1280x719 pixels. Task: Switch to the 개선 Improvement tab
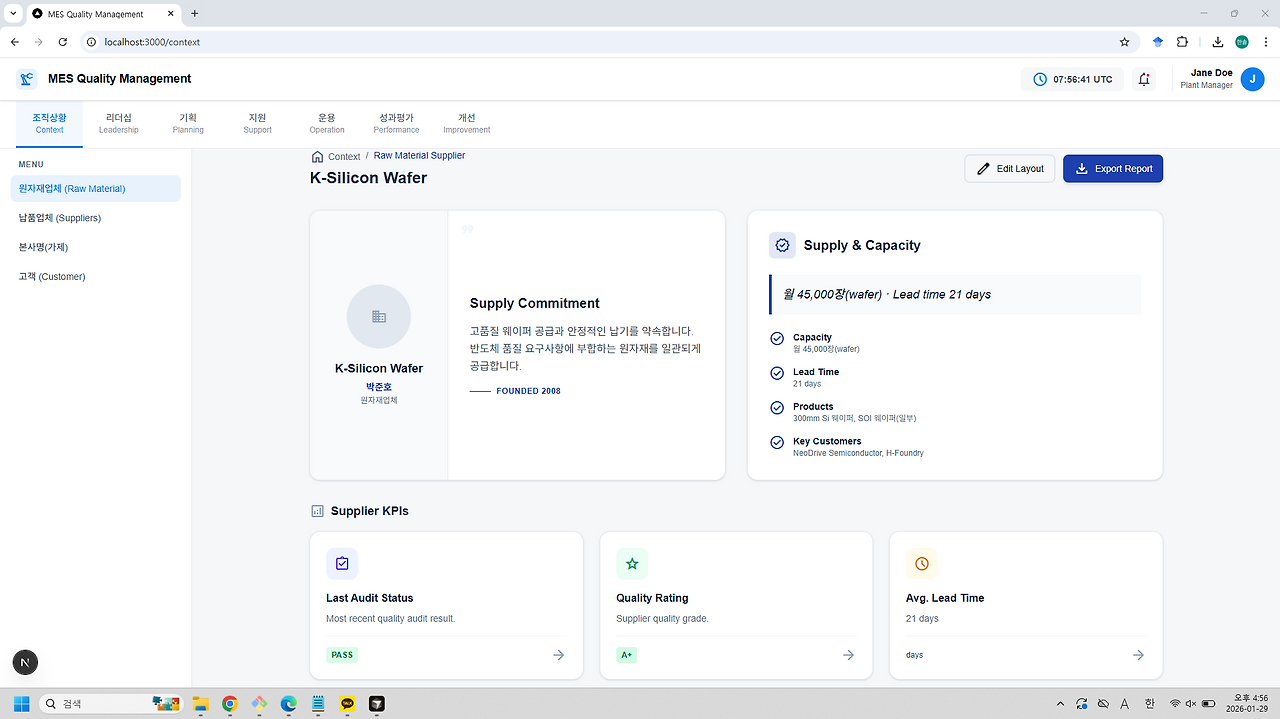coord(467,123)
